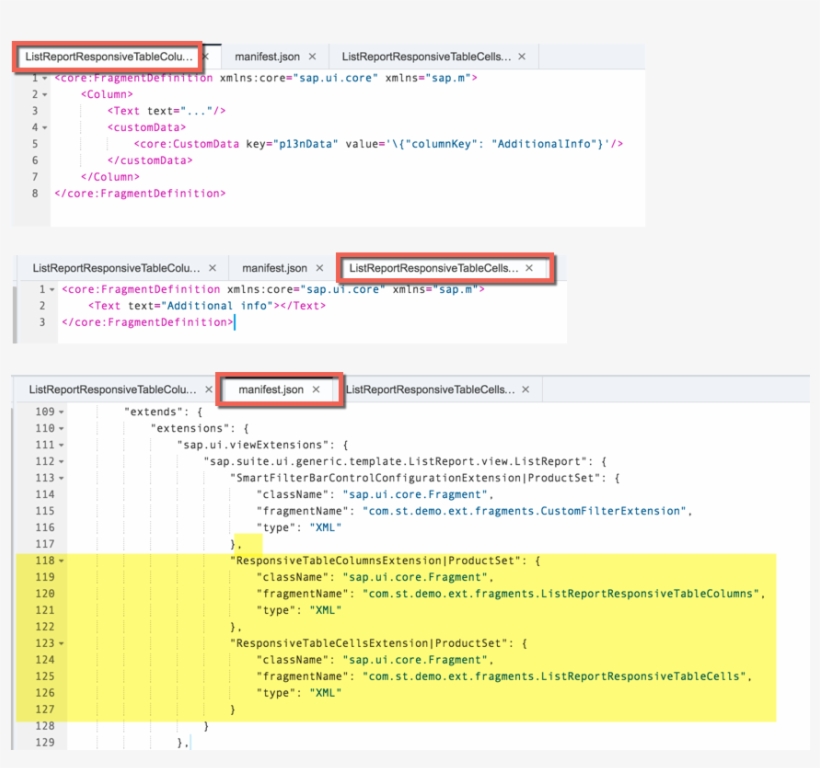Close ListReportResponsiveTableColu tab in the bottom editor

pos(208,389)
